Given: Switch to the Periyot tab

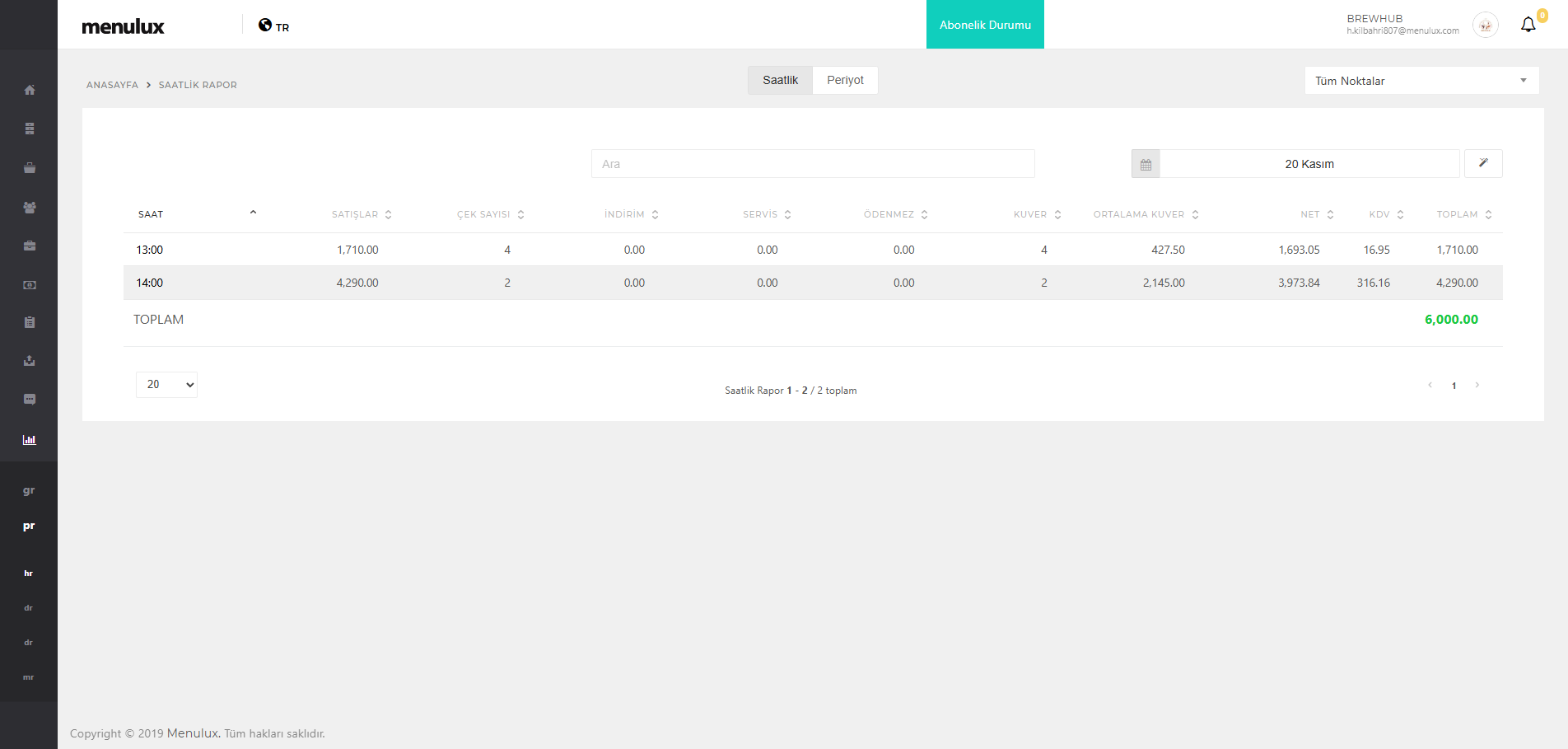Looking at the screenshot, I should (845, 80).
